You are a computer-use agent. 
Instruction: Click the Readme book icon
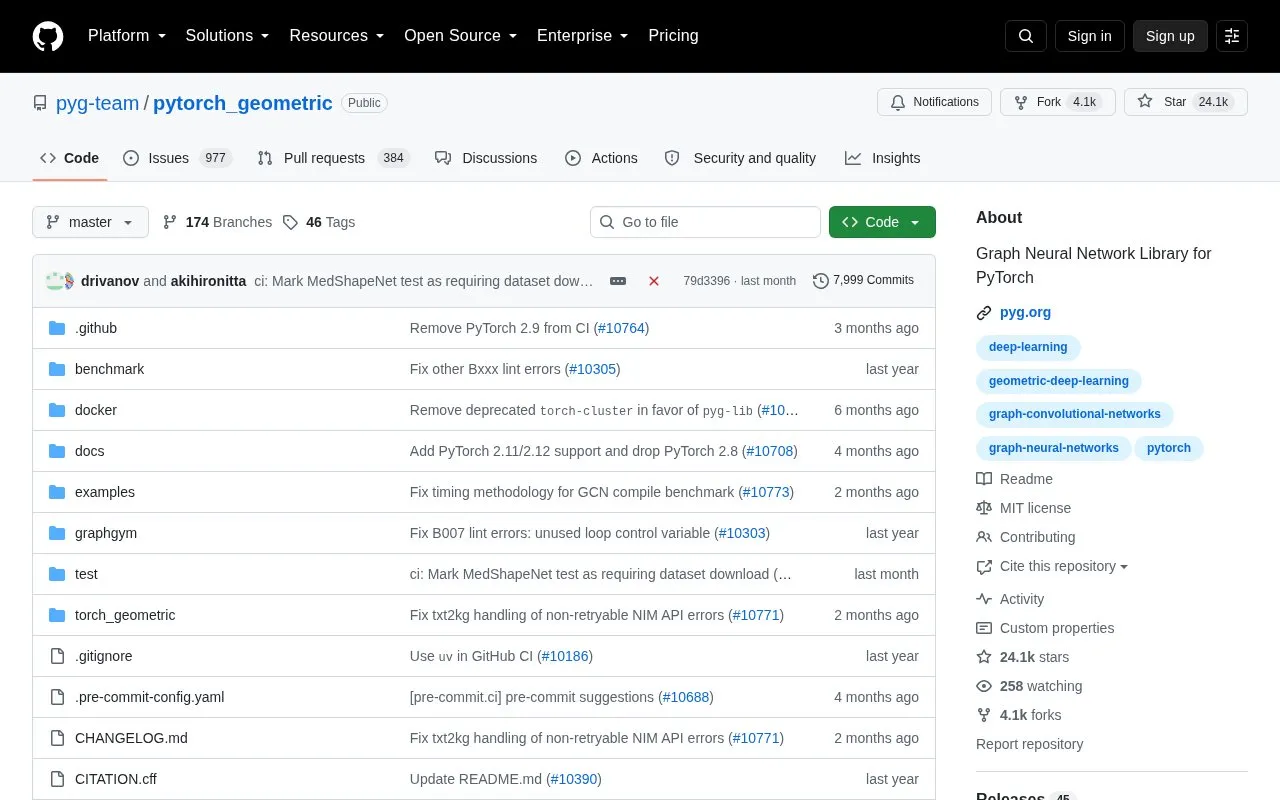(x=984, y=479)
